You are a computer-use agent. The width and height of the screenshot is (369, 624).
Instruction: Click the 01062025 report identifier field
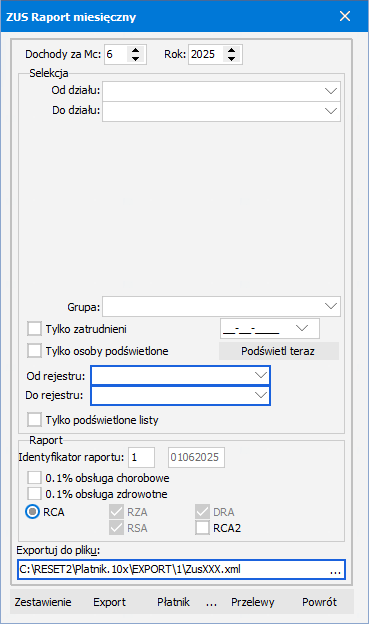click(x=196, y=457)
